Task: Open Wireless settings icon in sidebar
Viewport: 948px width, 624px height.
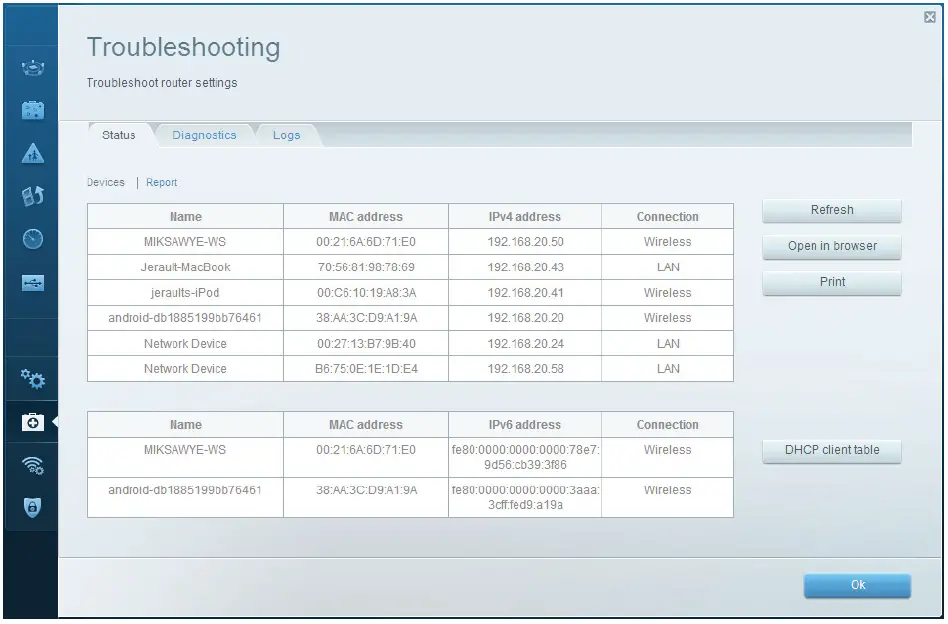Action: pyautogui.click(x=32, y=466)
